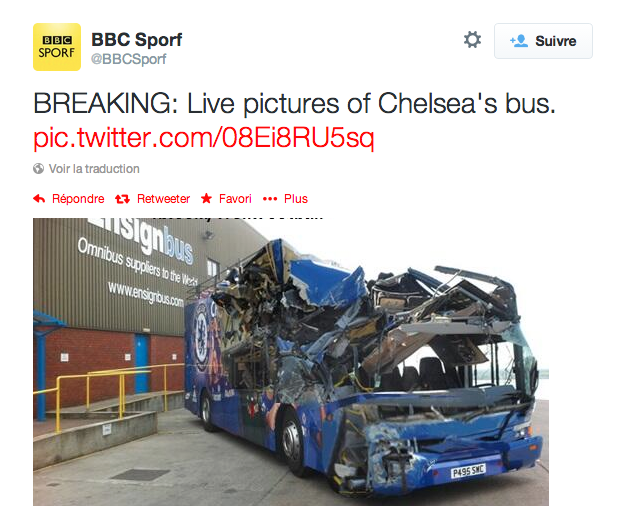Toggle the favorite star icon
The height and width of the screenshot is (517, 630).
click(207, 199)
